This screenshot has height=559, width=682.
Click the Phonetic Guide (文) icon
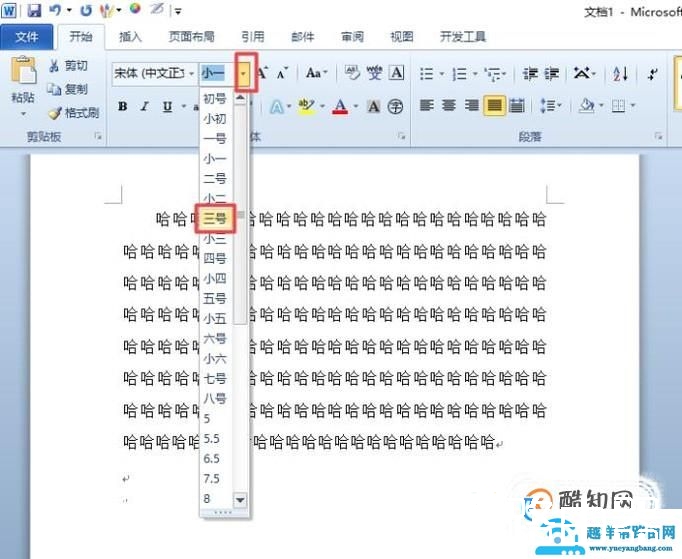(x=374, y=73)
